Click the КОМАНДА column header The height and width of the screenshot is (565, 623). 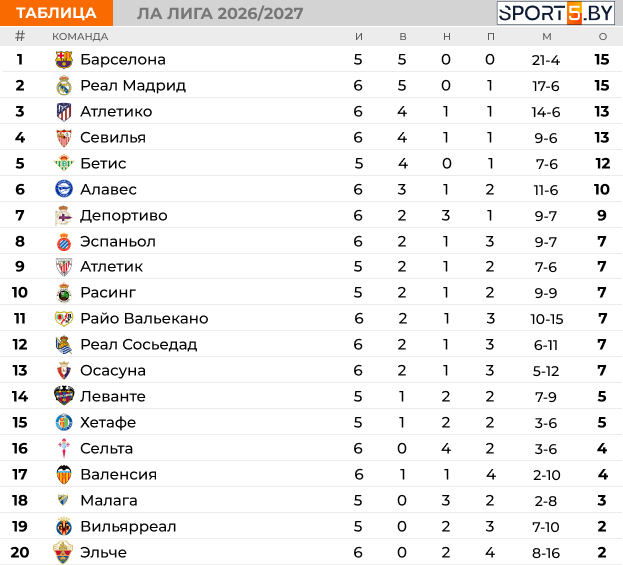80,37
